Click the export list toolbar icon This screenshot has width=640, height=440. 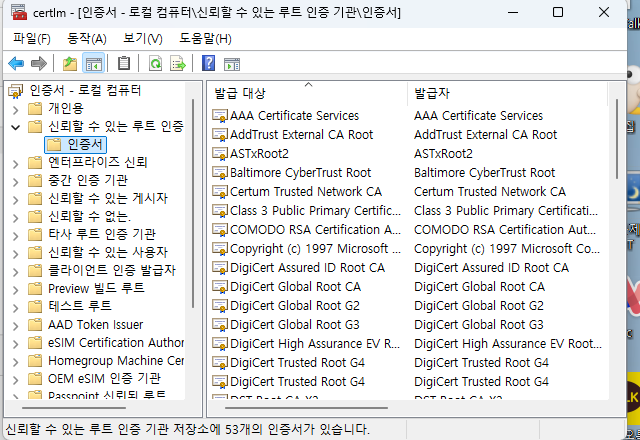[x=178, y=63]
